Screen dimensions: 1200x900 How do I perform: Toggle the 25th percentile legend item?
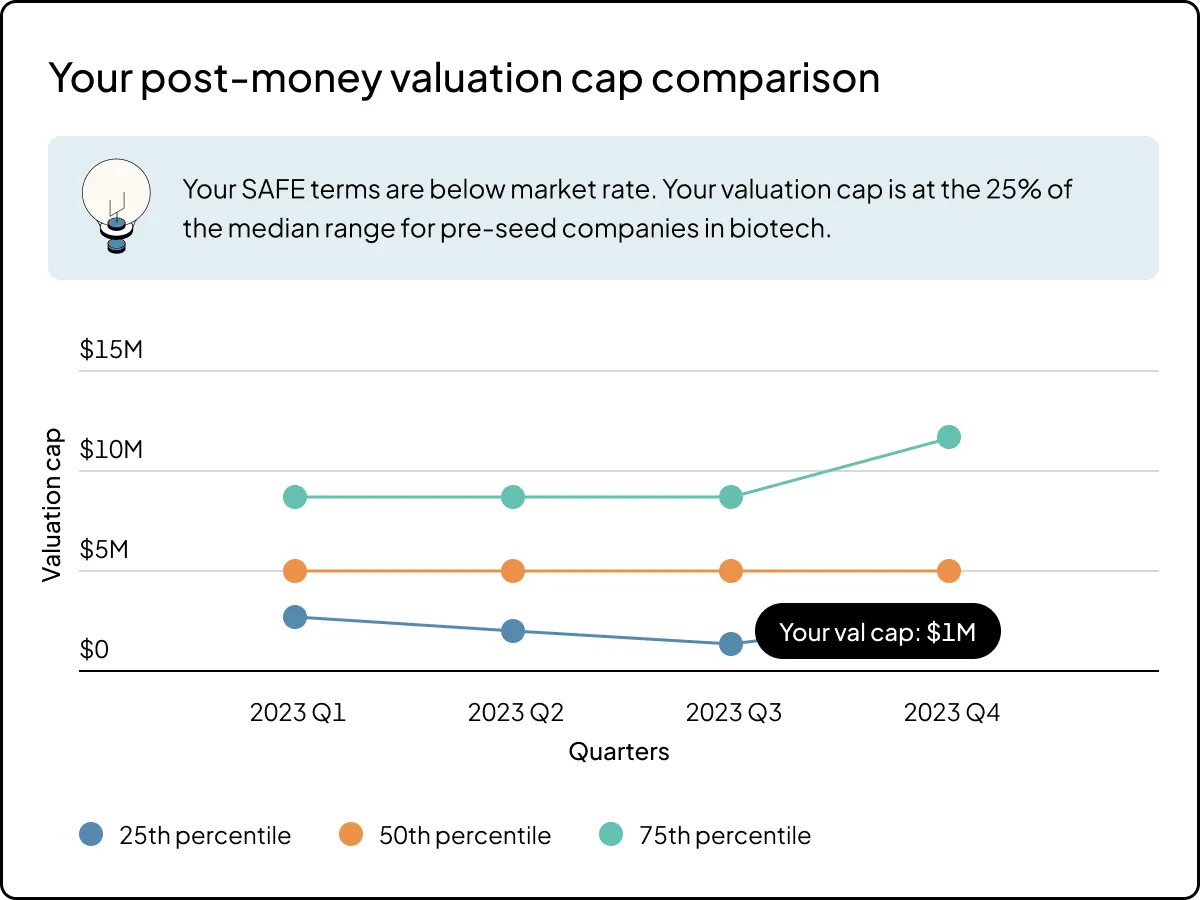(186, 835)
